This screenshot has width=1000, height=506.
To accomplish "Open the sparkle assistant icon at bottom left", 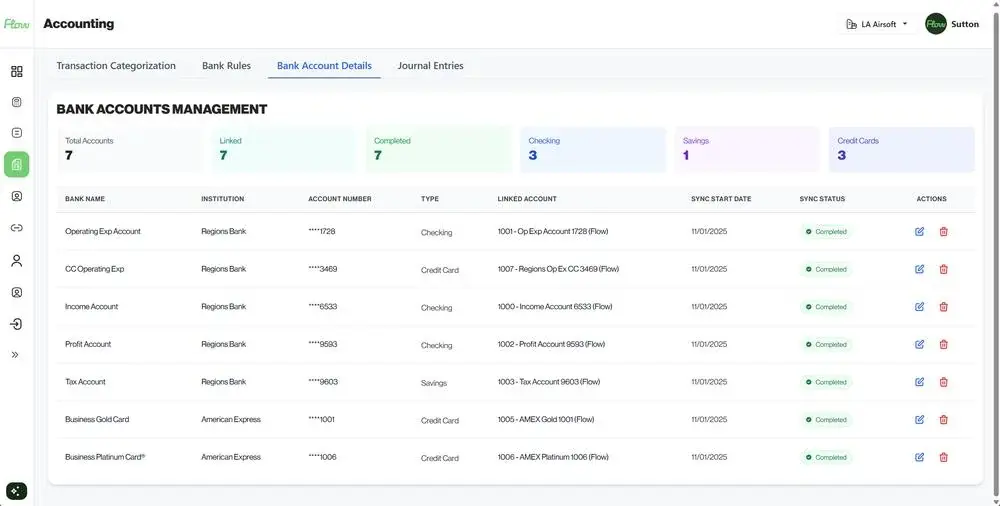I will tap(17, 491).
